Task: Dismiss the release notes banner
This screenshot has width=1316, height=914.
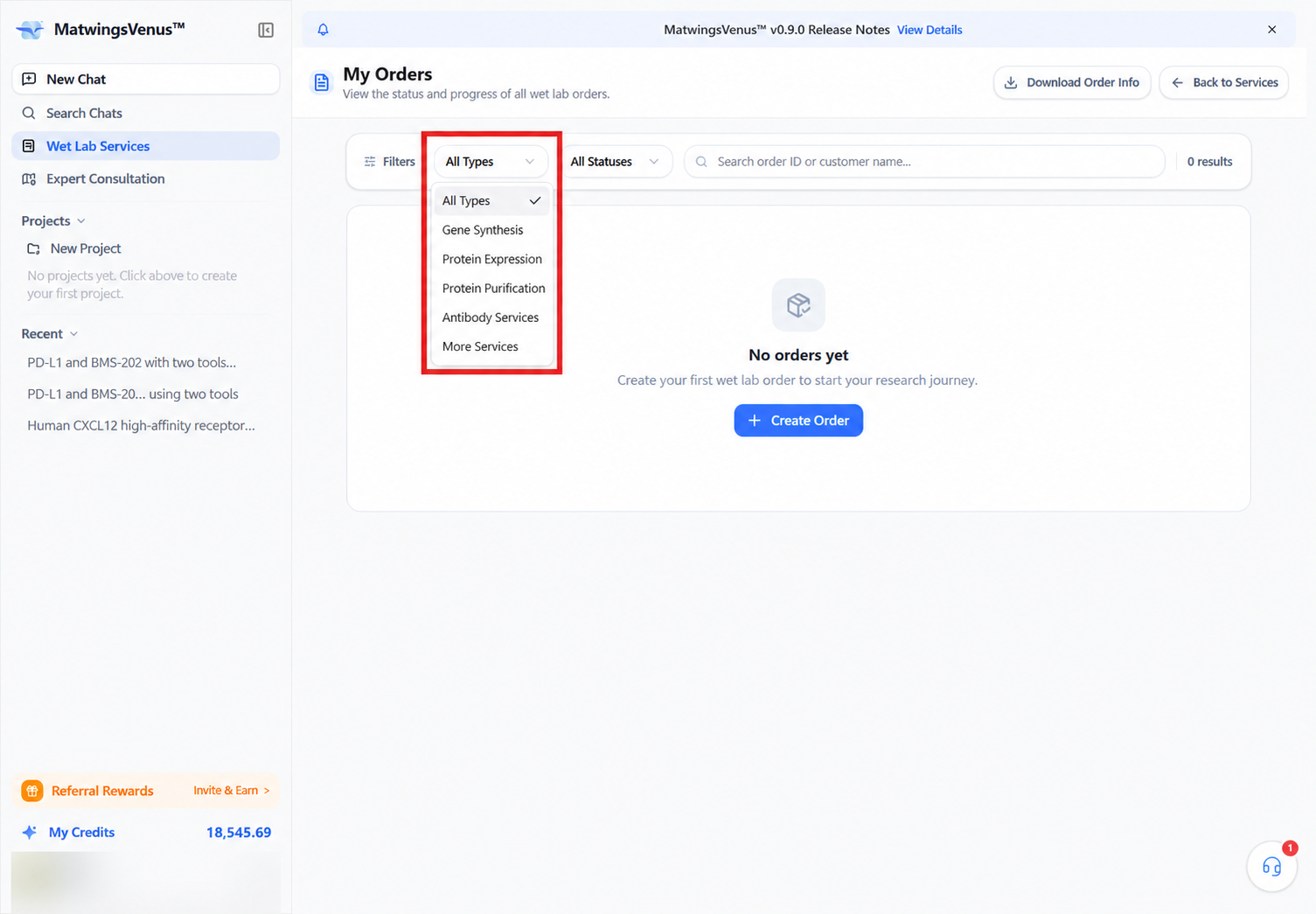Action: coord(1271,30)
